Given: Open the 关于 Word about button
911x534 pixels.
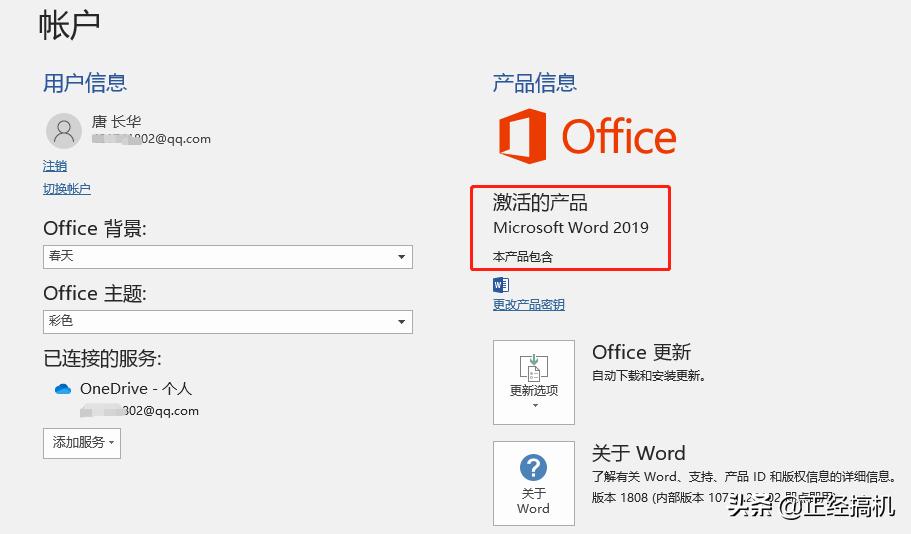Looking at the screenshot, I should pos(534,483).
